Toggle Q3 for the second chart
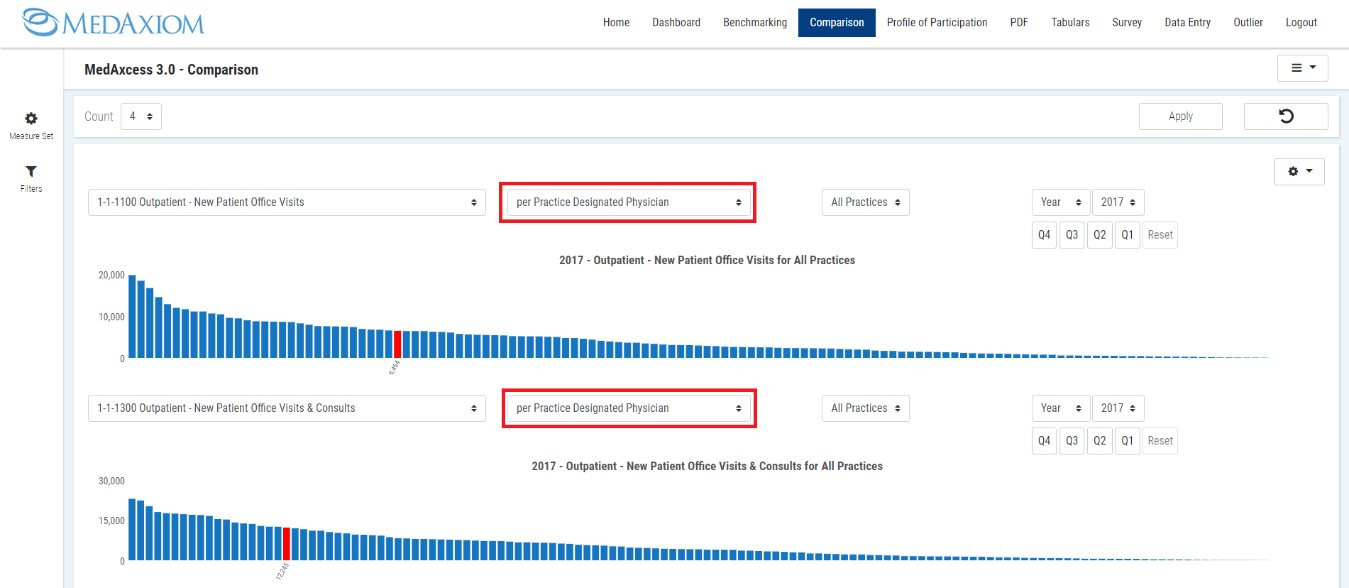Screen dimensions: 1349x588 (1072, 441)
